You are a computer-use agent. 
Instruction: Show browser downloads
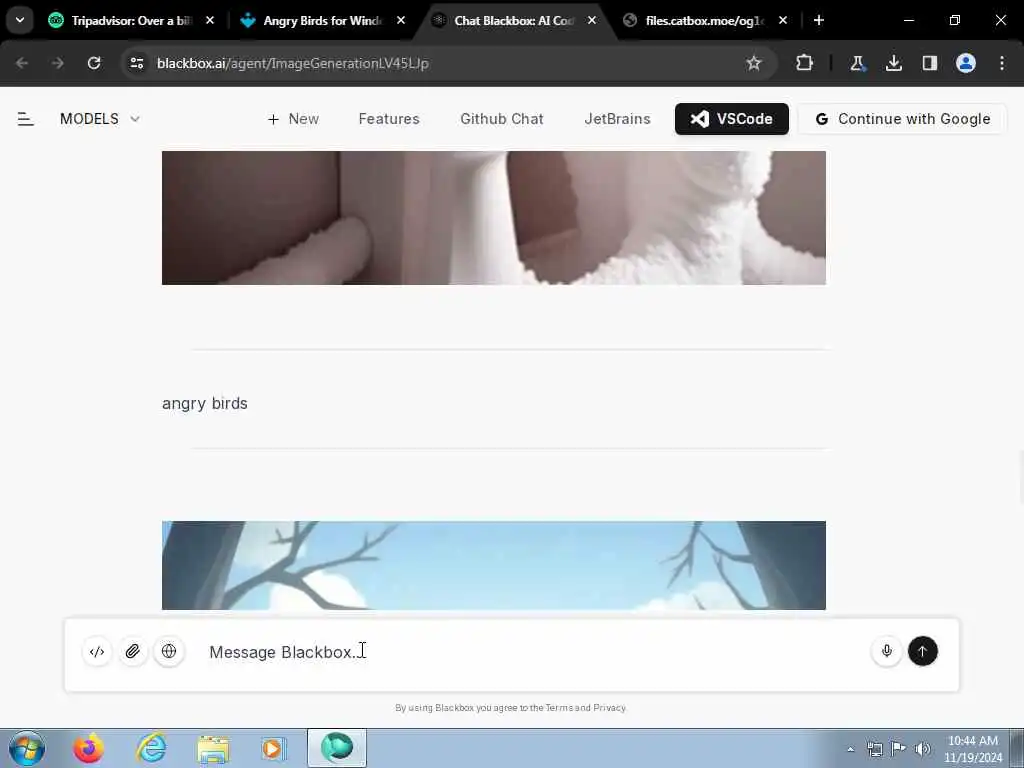click(894, 63)
